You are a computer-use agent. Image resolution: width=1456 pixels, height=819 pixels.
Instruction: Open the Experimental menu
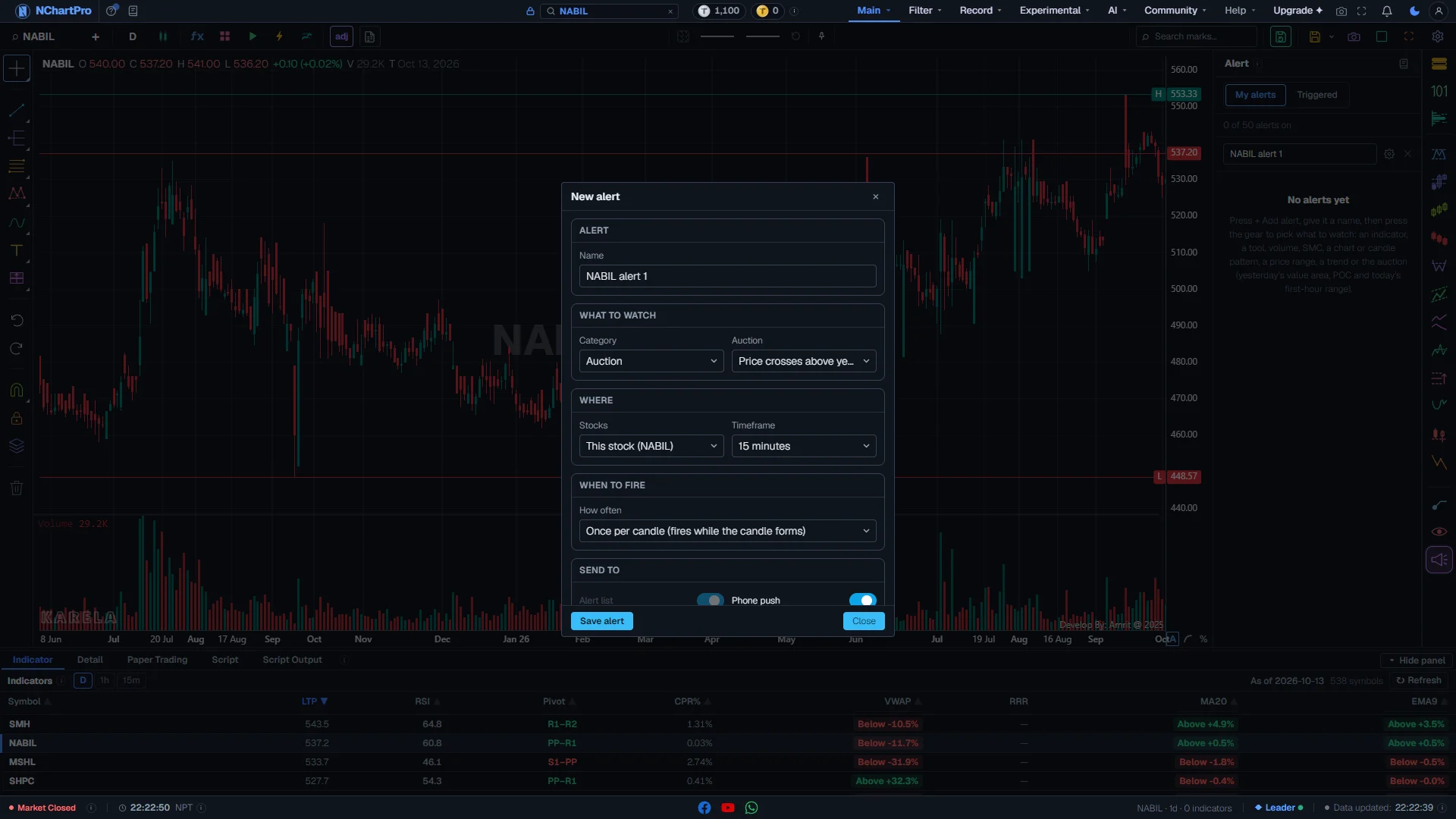(1055, 11)
